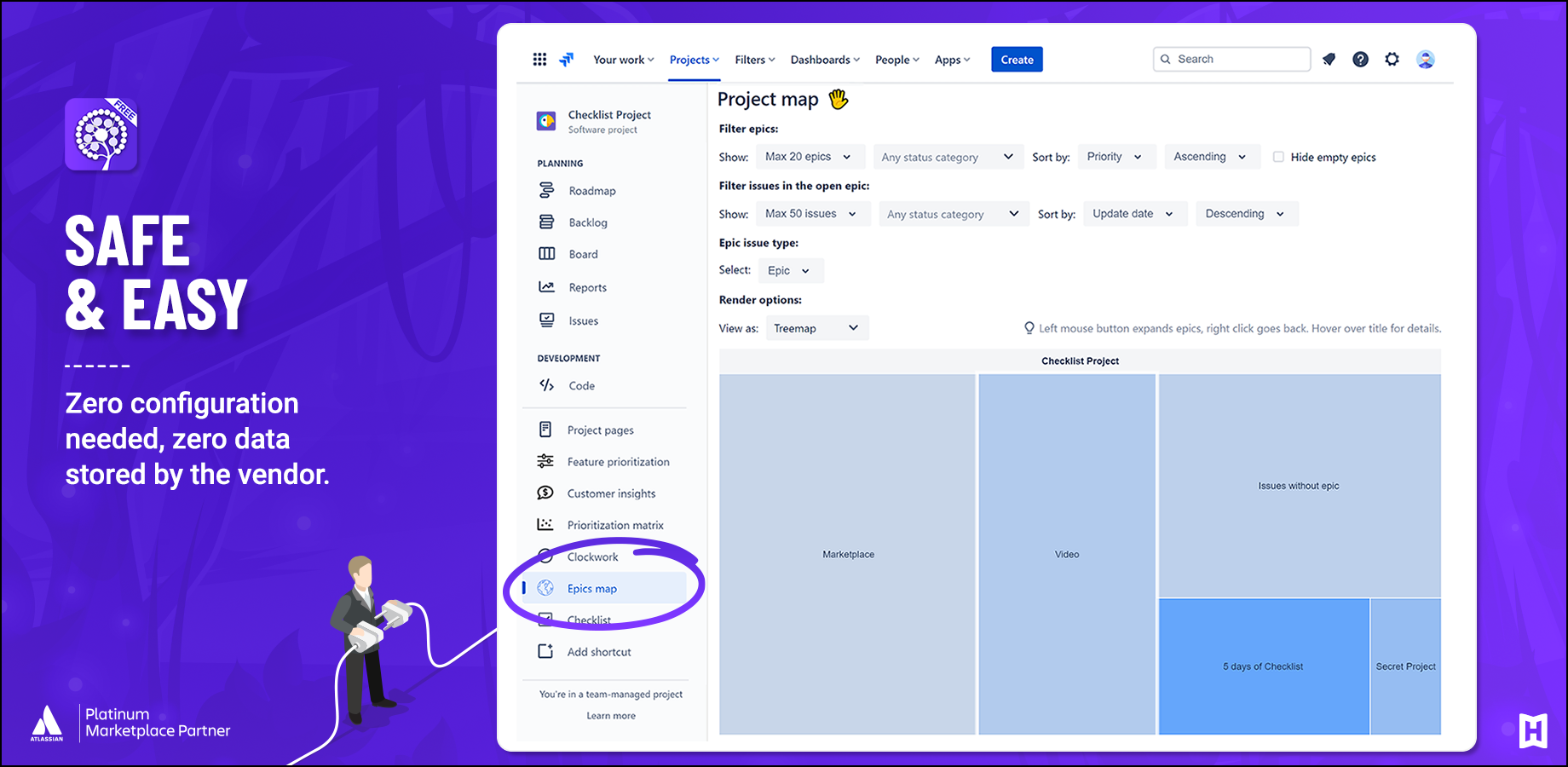Open the Priority sort dropdown
This screenshot has width=1568, height=767.
coord(1116,157)
